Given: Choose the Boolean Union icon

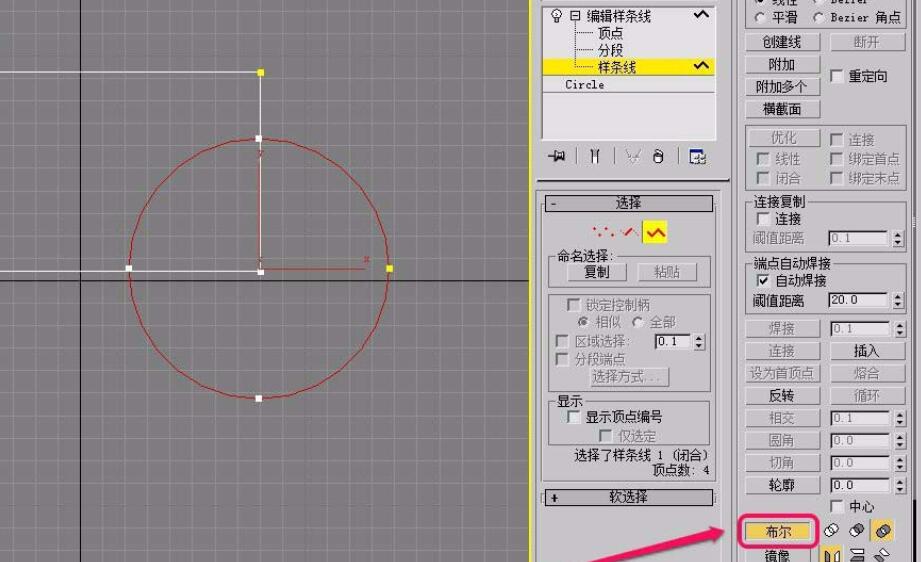Looking at the screenshot, I should tap(832, 531).
